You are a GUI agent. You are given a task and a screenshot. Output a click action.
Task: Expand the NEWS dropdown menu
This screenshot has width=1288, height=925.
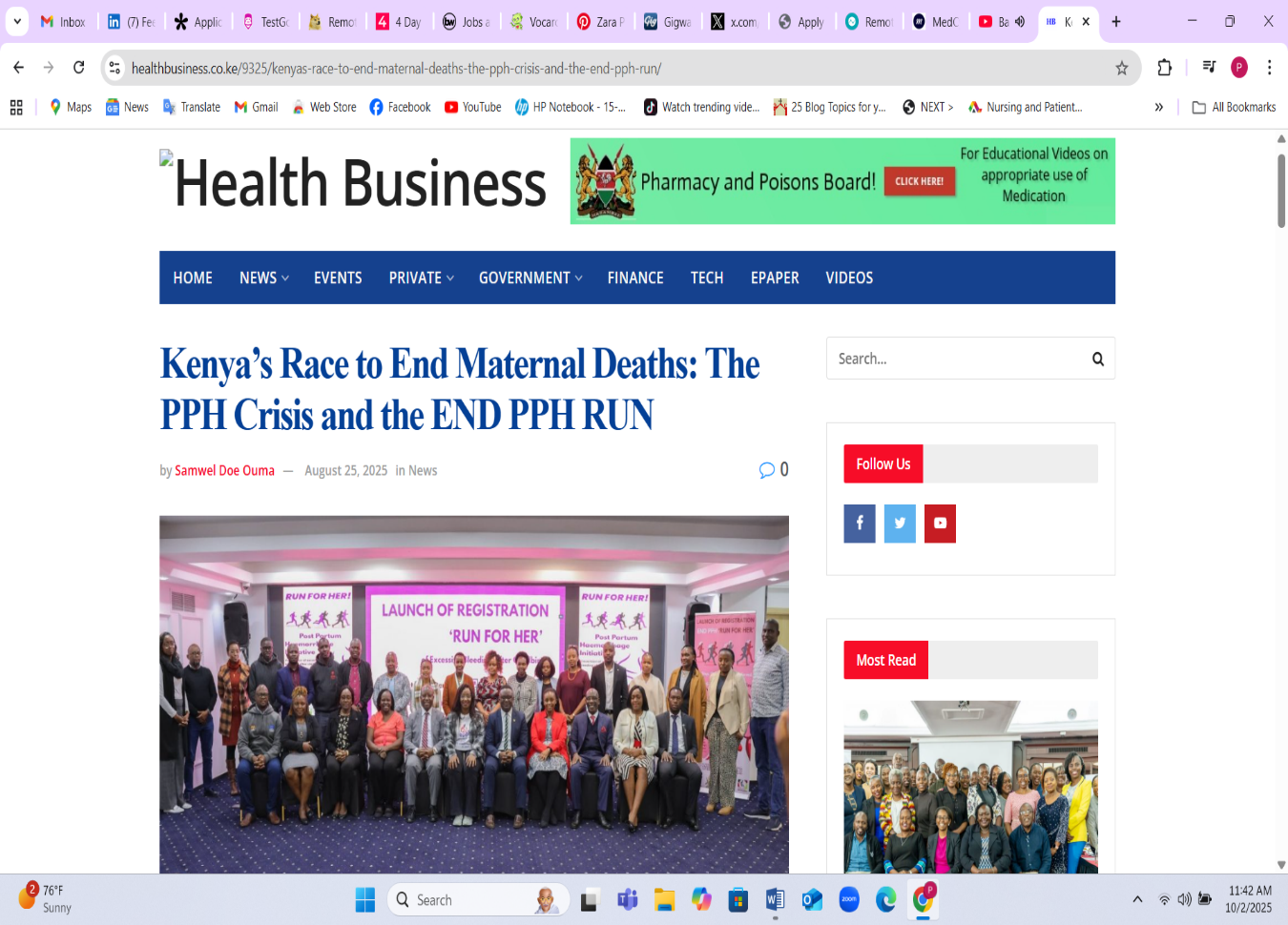pyautogui.click(x=263, y=278)
